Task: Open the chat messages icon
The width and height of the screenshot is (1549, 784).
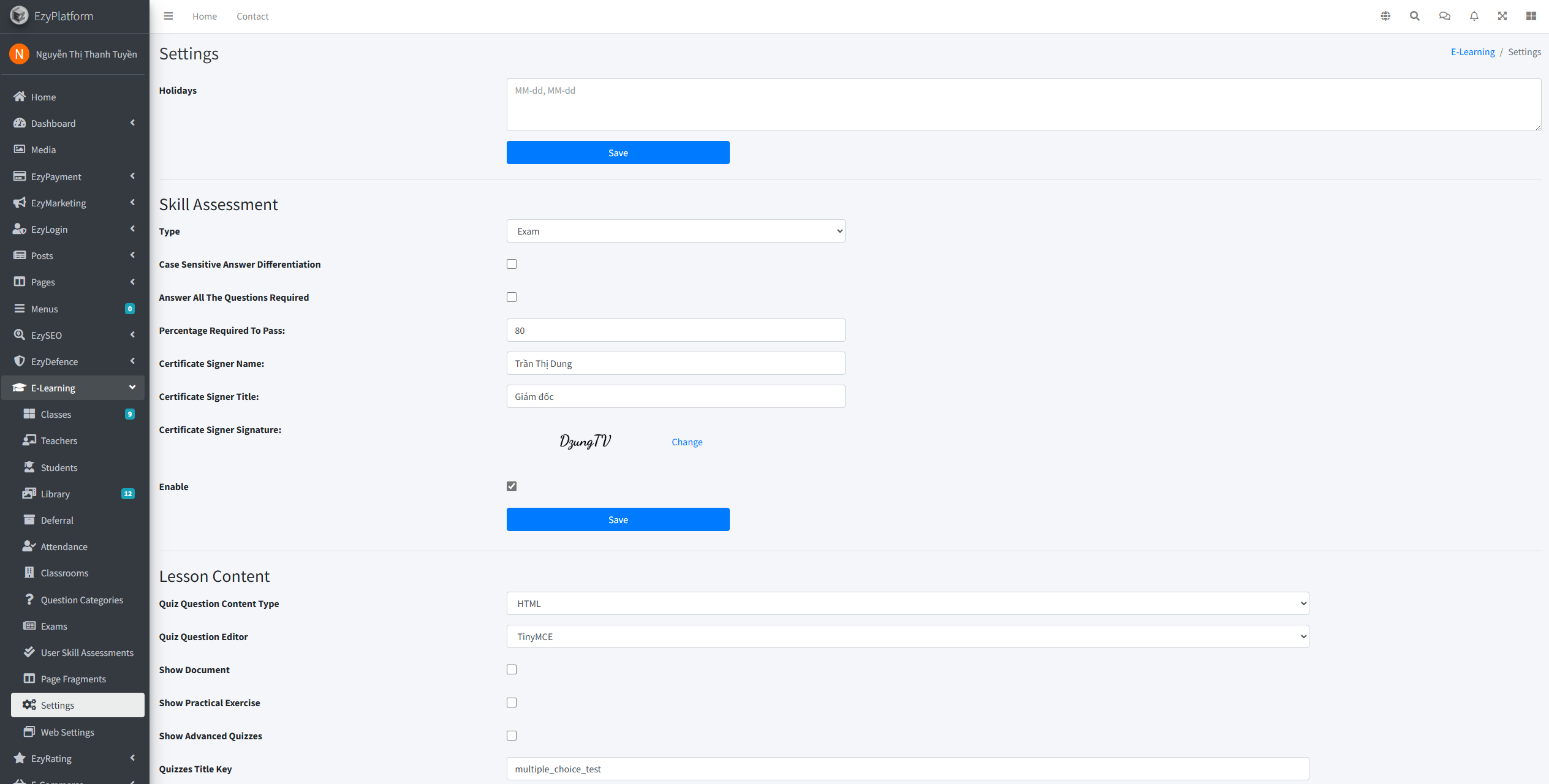Action: (x=1445, y=17)
